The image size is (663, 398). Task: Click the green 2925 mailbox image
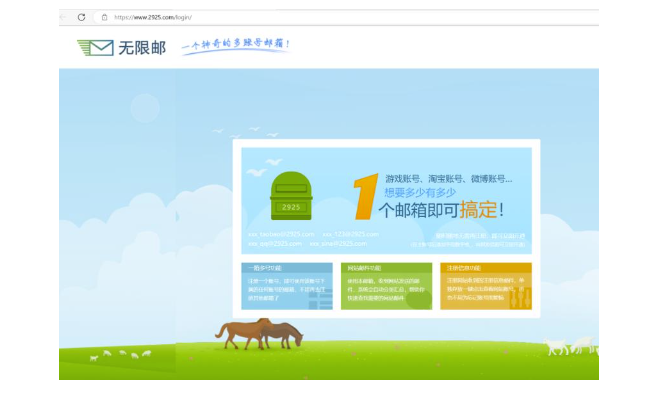(x=291, y=196)
